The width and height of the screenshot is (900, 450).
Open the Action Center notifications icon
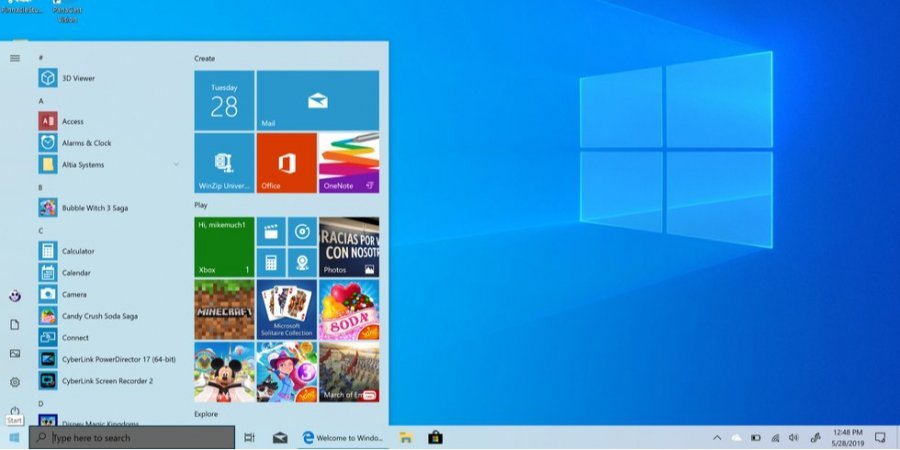880,438
